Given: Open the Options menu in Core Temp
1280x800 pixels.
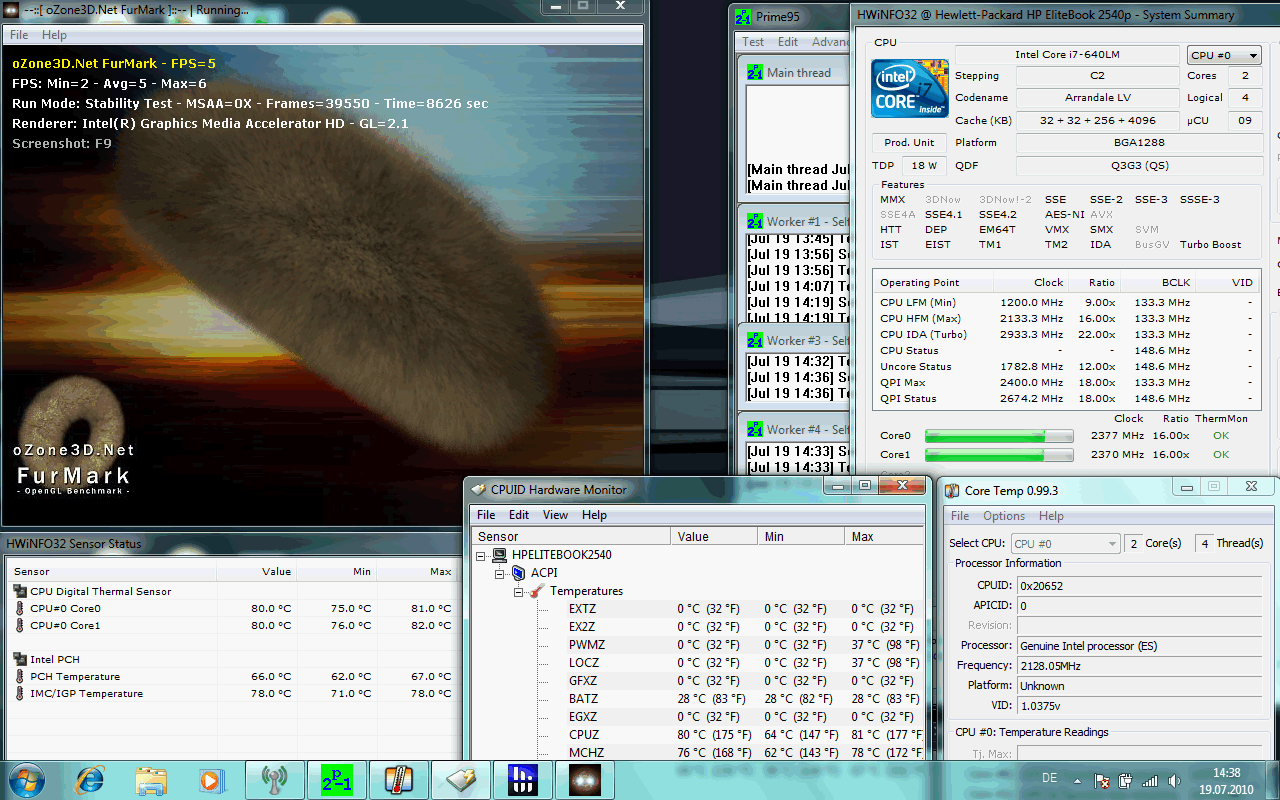Looking at the screenshot, I should pos(1003,516).
